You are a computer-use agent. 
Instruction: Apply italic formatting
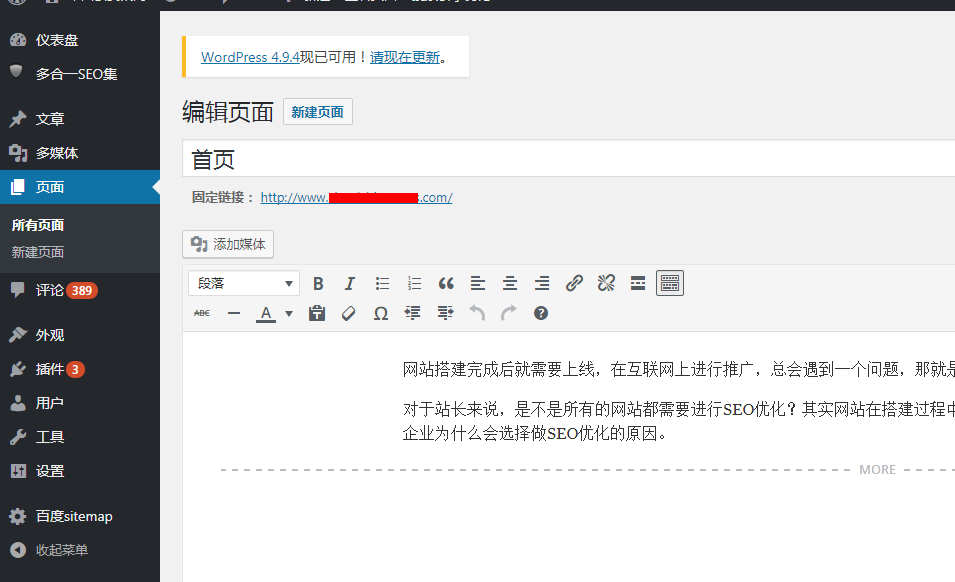(350, 283)
